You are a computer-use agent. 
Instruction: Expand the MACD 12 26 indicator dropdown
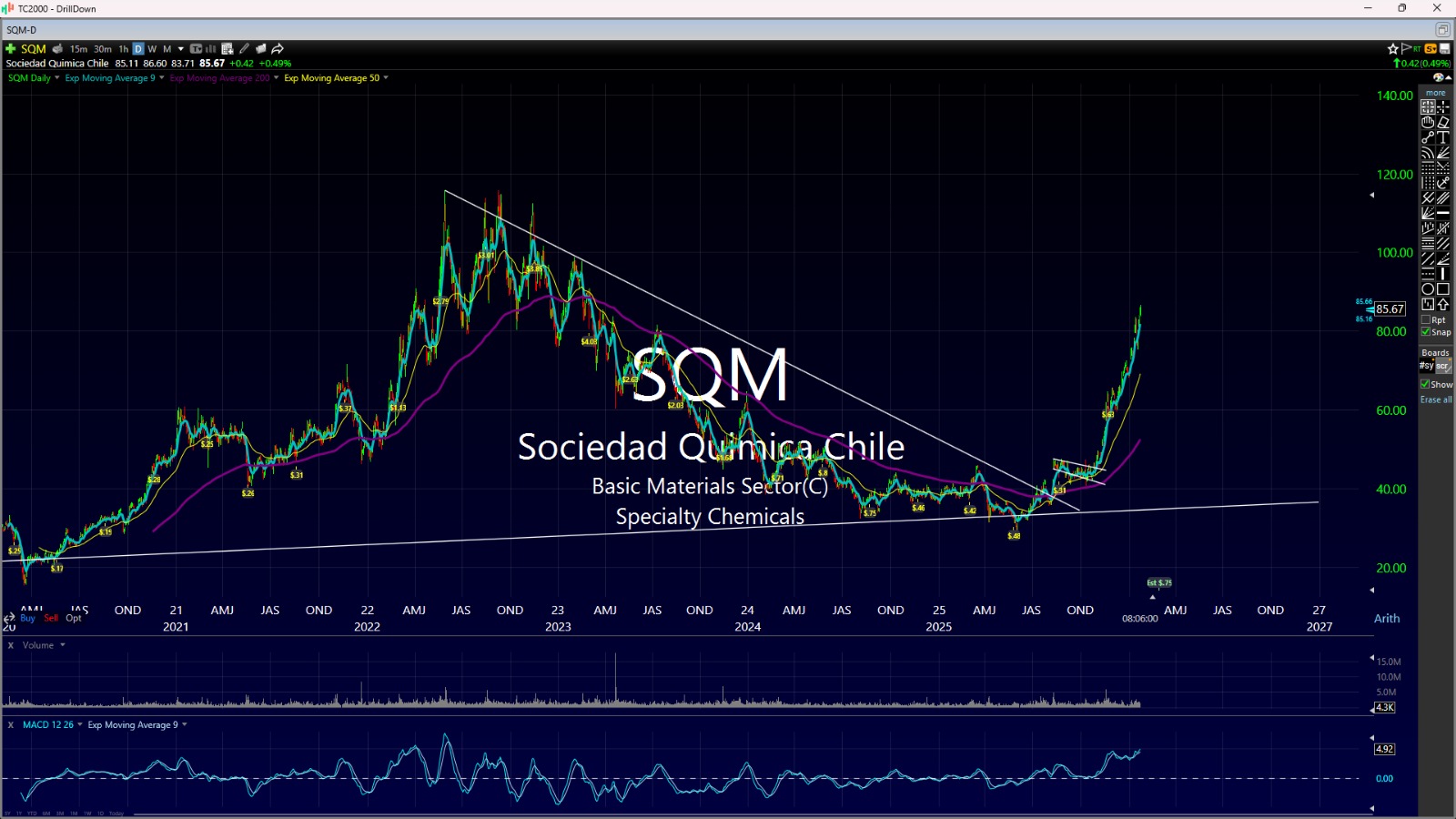[80, 725]
